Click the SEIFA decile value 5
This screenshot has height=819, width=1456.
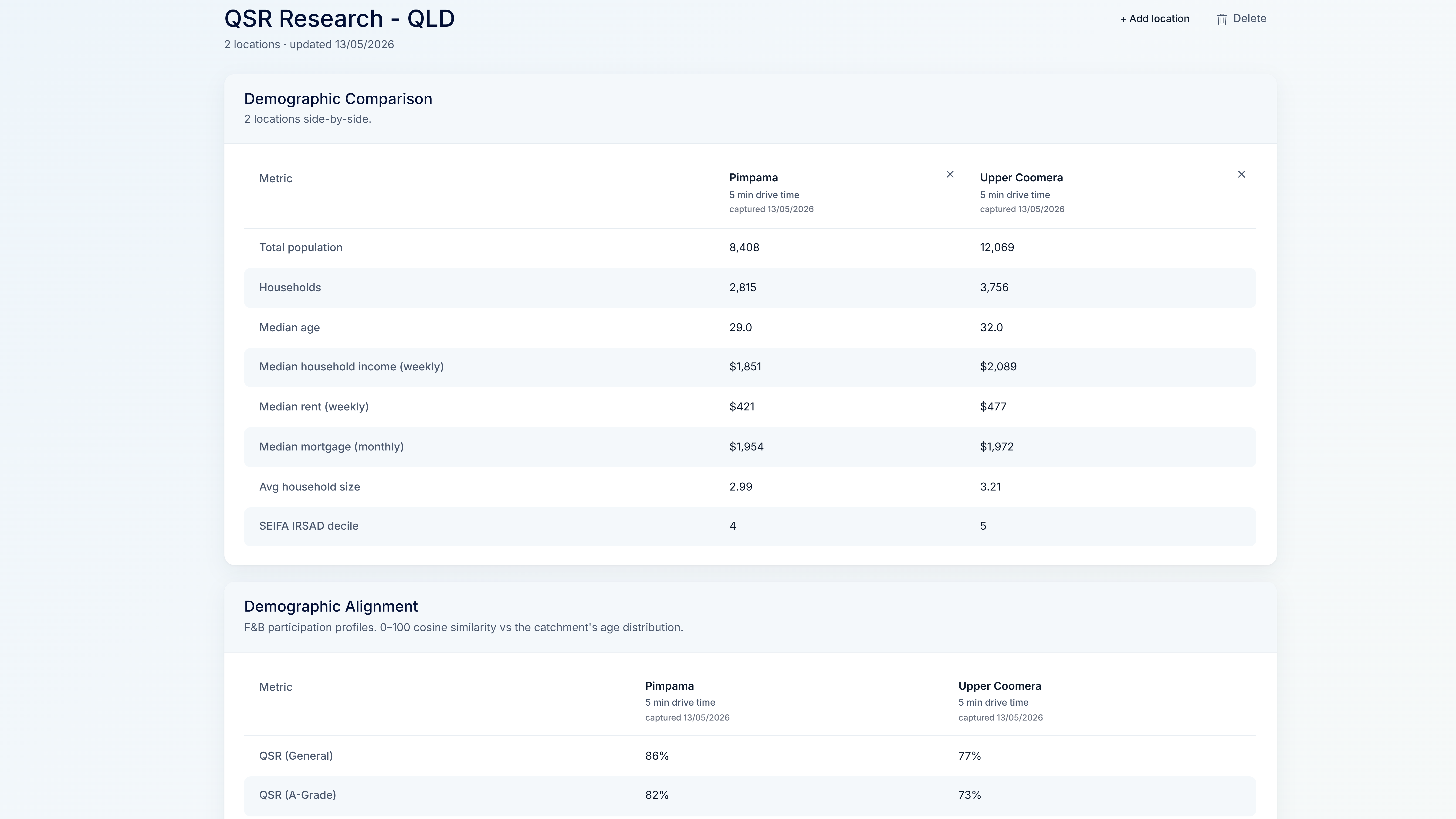[x=983, y=526]
